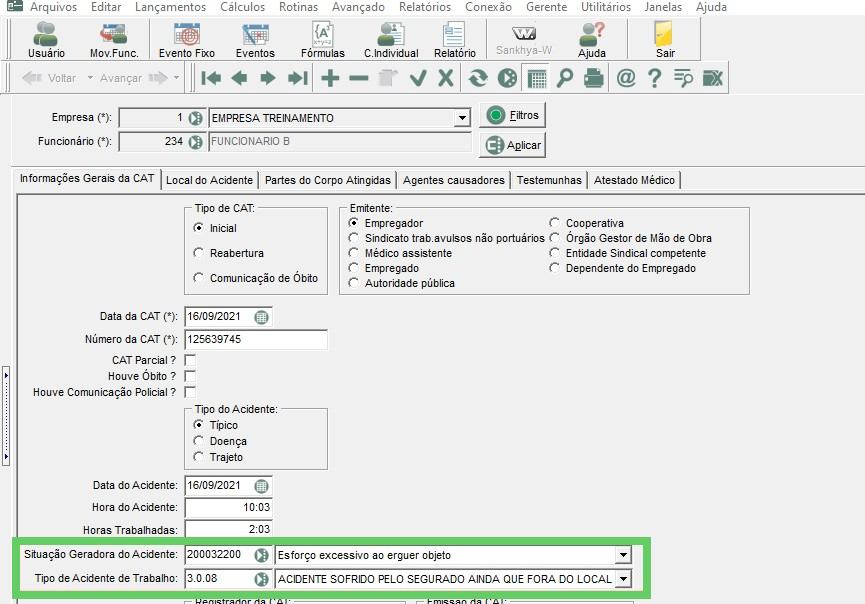Open the Relatório toolbar icon
This screenshot has width=865, height=604.
point(455,40)
